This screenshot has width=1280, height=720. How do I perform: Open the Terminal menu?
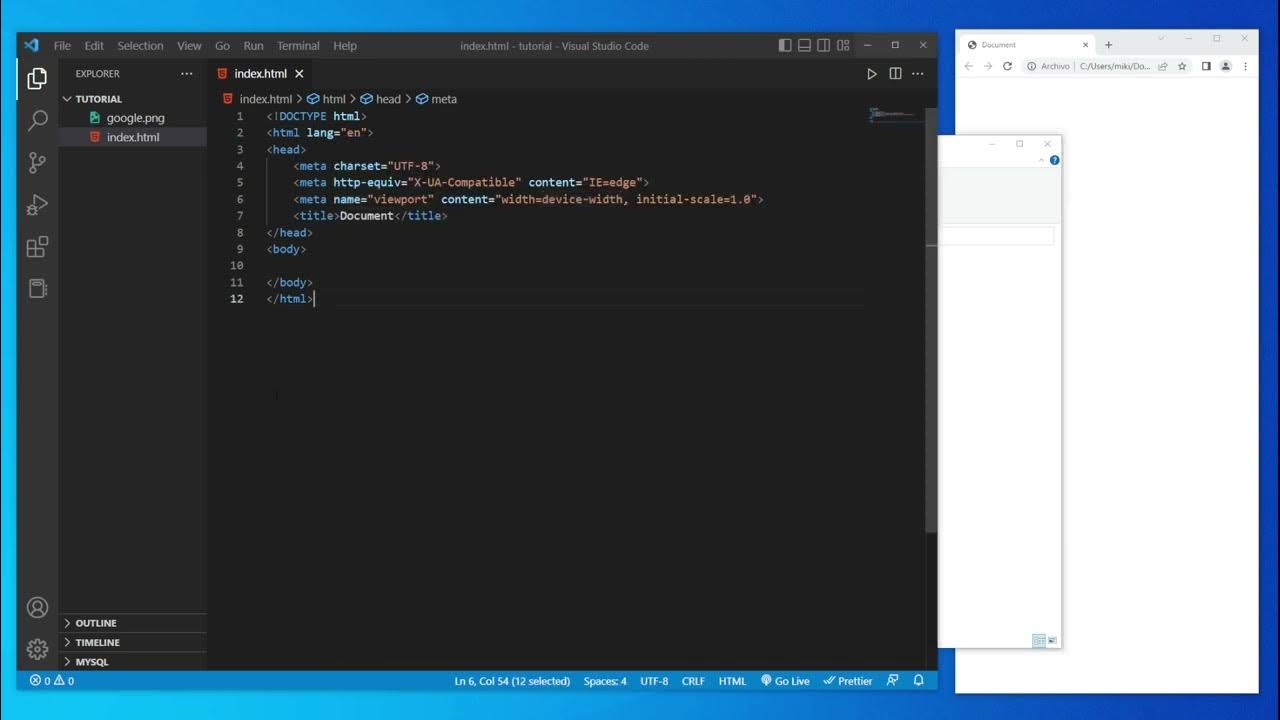(298, 46)
